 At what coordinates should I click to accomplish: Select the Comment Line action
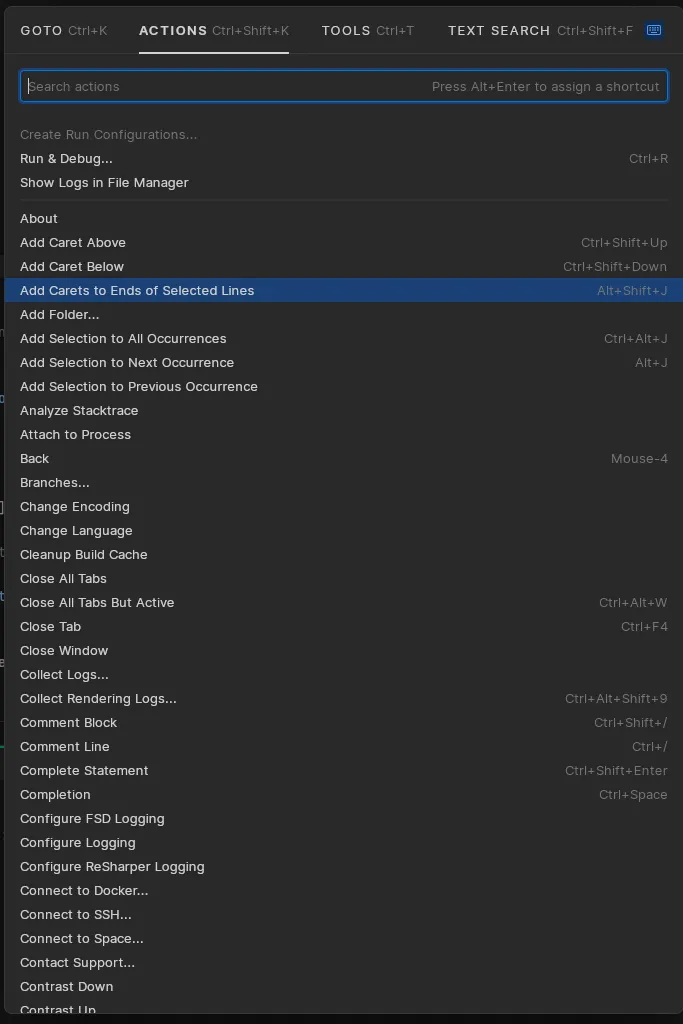point(65,747)
